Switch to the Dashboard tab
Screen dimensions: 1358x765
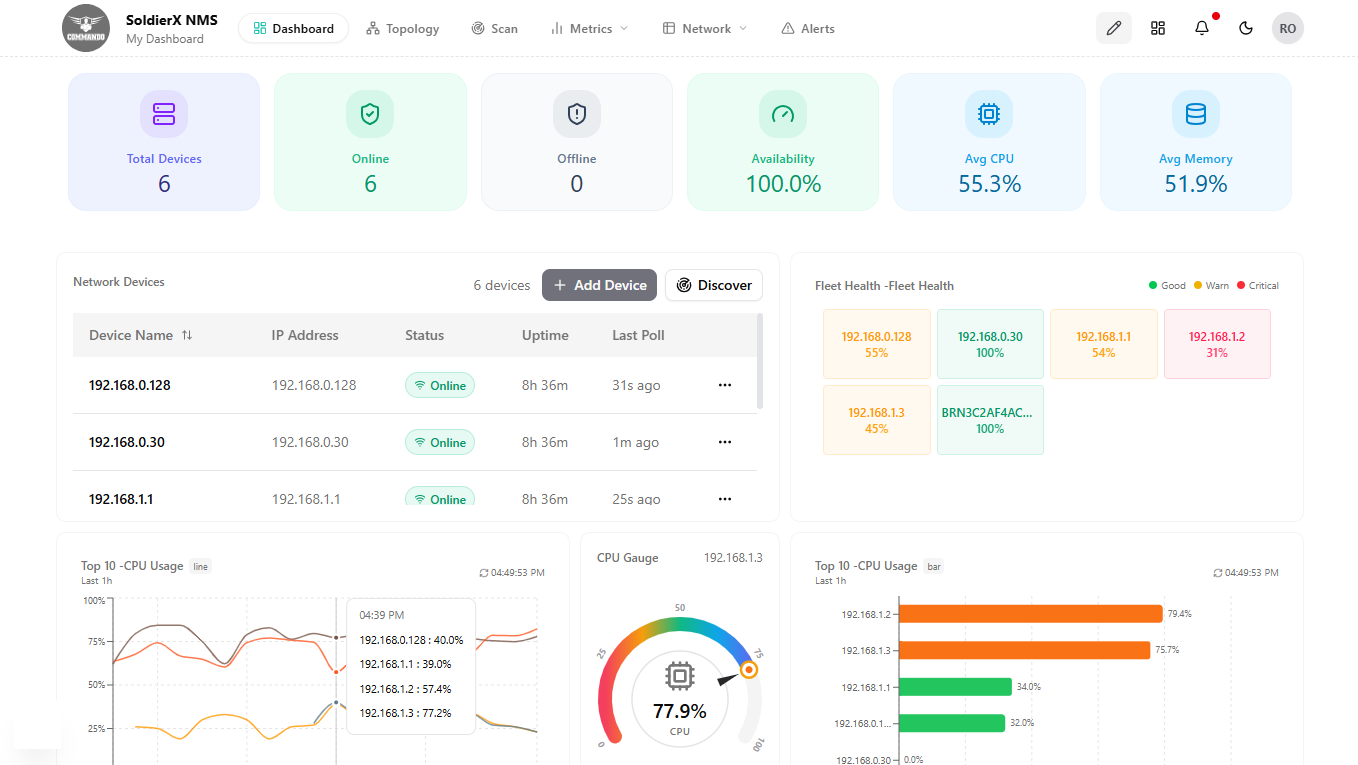294,28
